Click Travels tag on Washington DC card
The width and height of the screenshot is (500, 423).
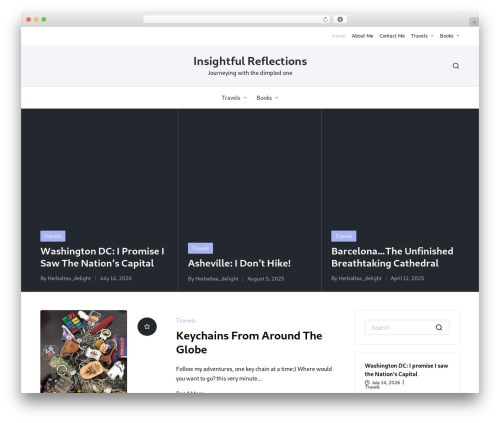click(53, 236)
